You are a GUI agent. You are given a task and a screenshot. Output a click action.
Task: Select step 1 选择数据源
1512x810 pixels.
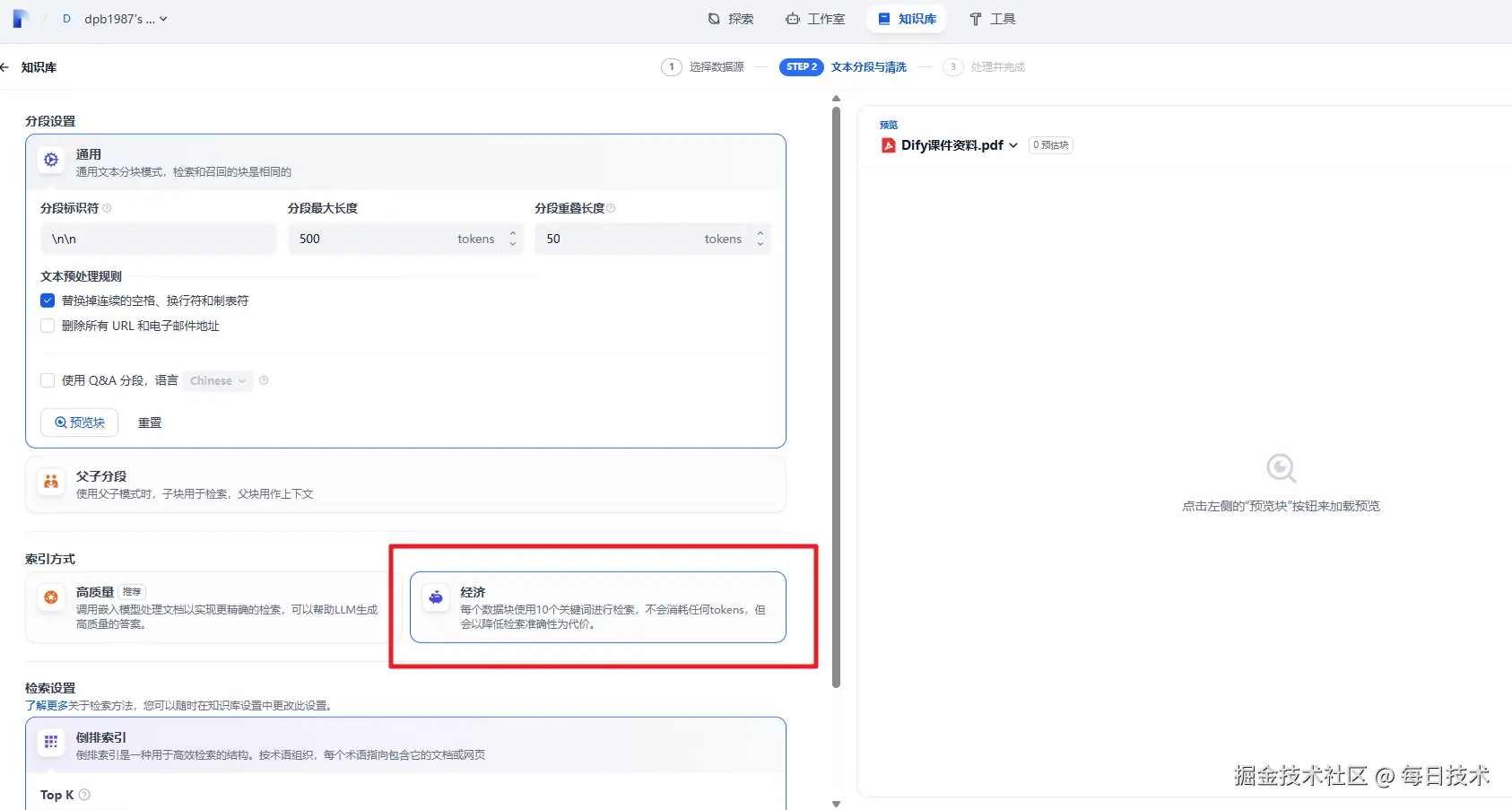click(x=703, y=67)
